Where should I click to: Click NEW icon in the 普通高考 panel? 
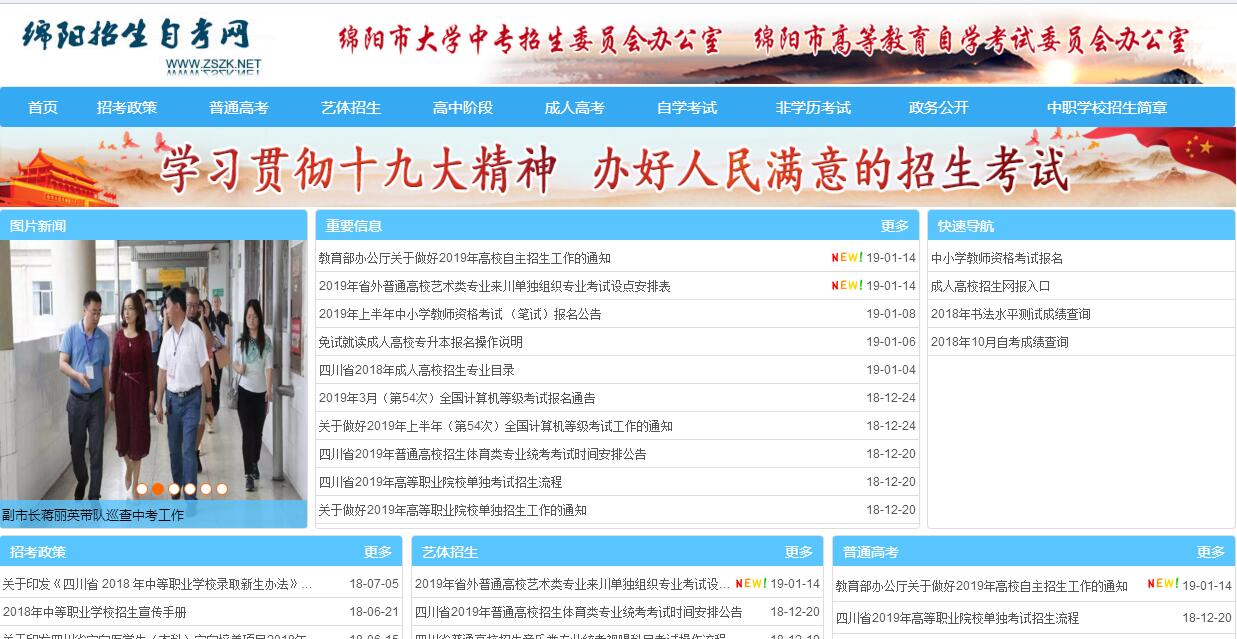coord(1162,584)
